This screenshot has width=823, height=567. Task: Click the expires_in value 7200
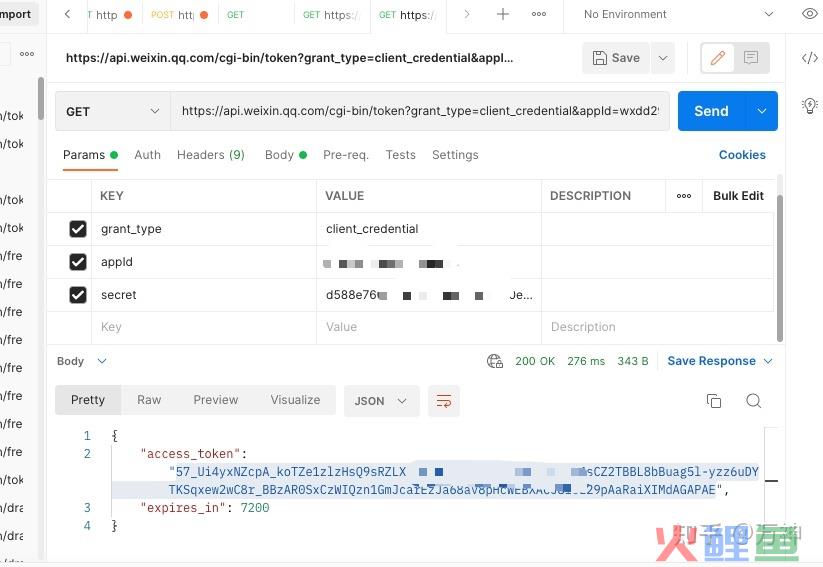pyautogui.click(x=255, y=508)
